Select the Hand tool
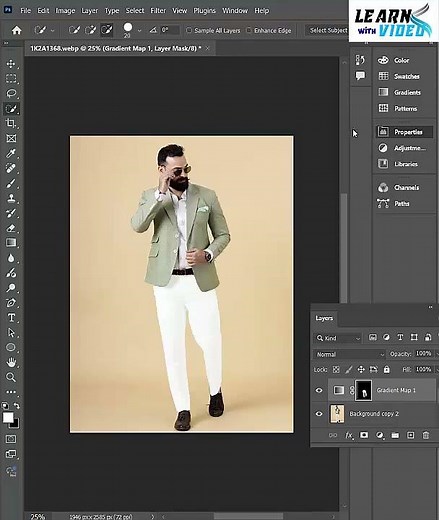 pos(11,362)
